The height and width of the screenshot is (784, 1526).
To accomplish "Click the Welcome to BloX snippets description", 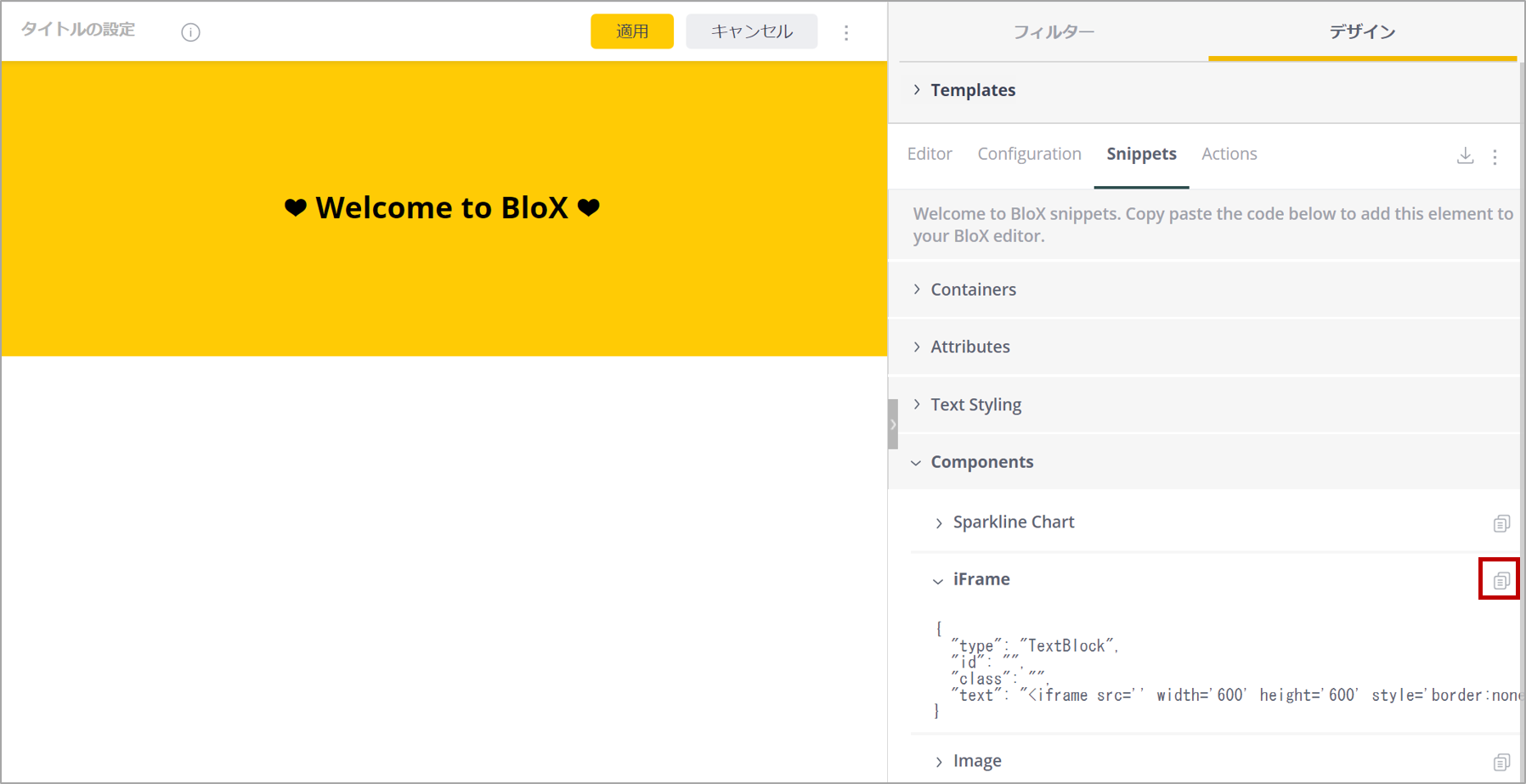I will coord(1212,224).
